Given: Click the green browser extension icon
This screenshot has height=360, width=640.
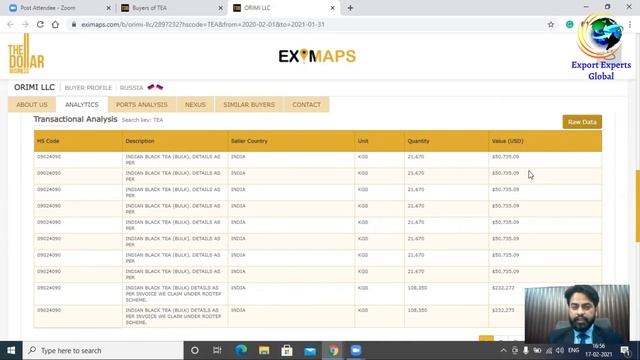Looking at the screenshot, I should [x=569, y=24].
